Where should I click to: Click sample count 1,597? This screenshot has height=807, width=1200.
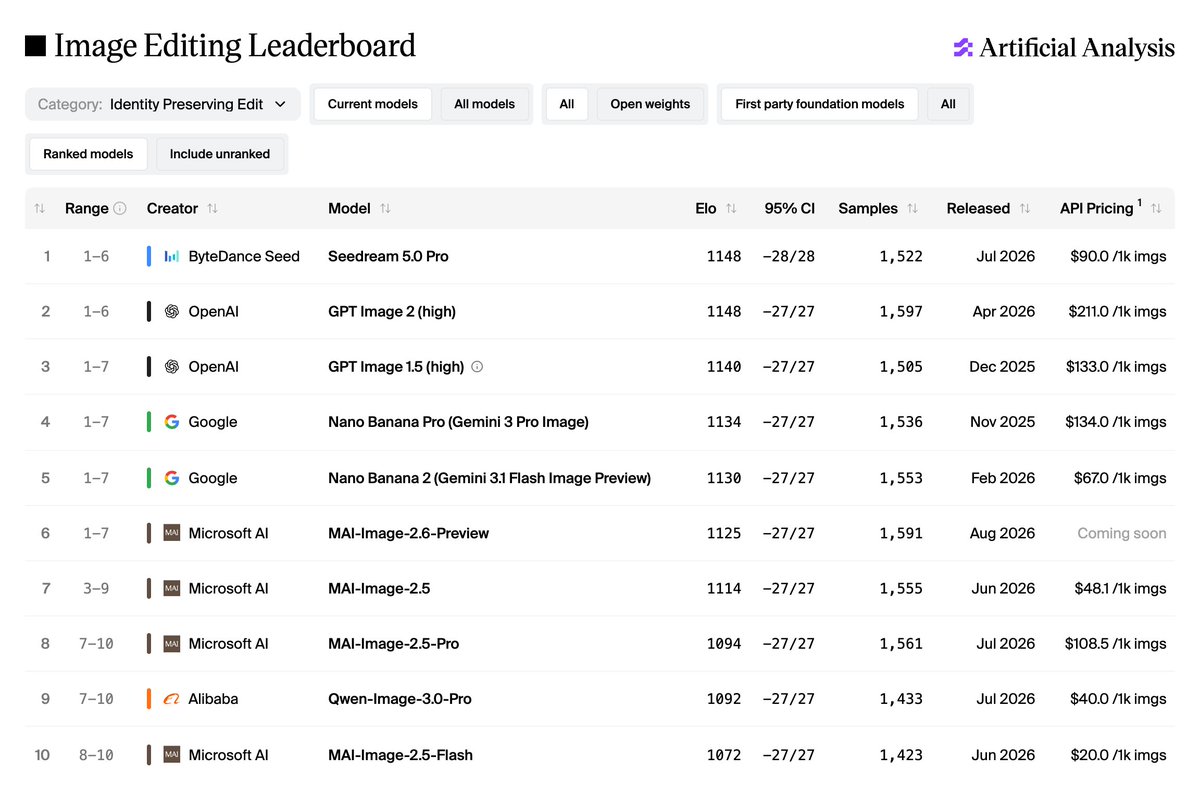pos(901,312)
